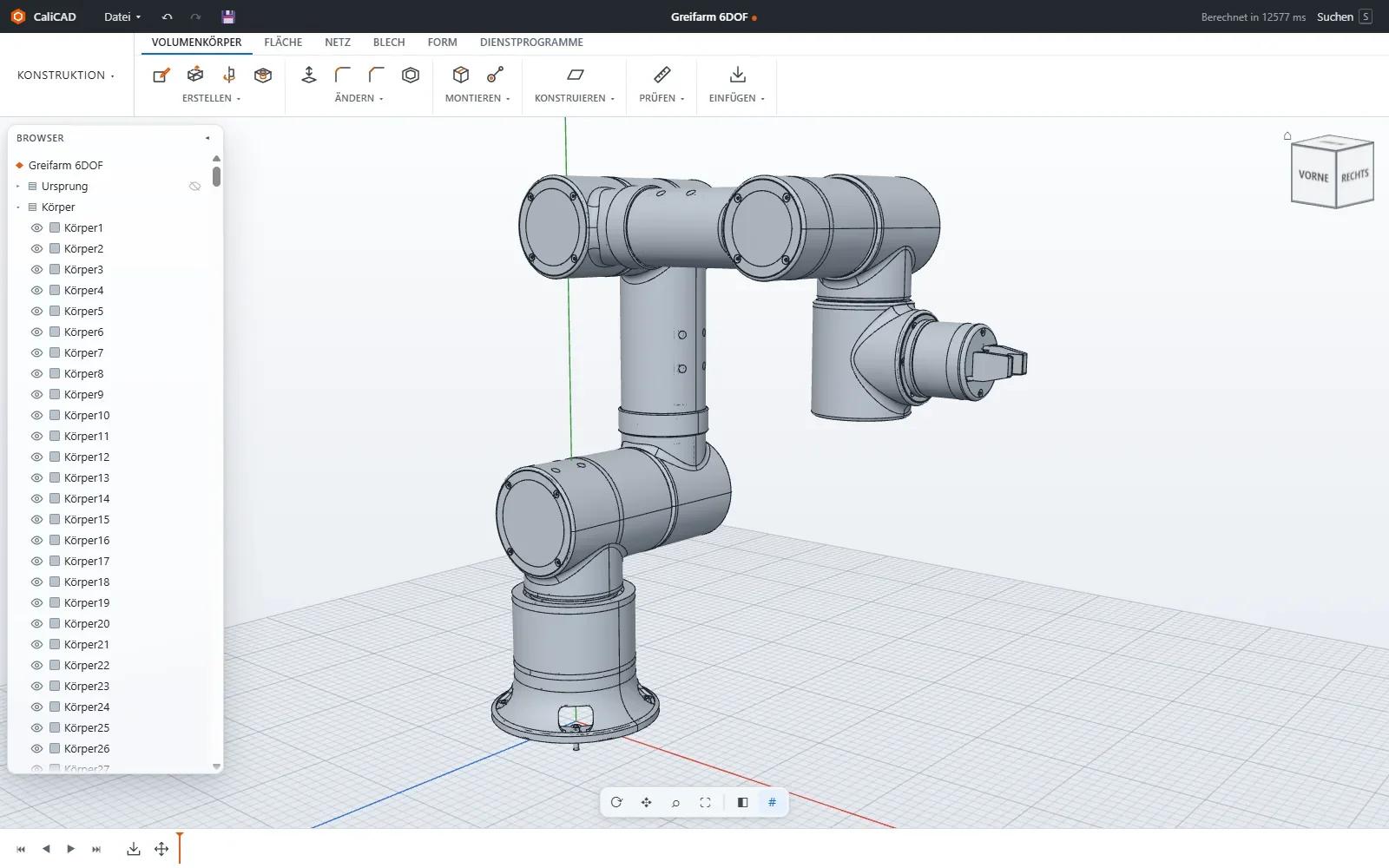
Task: Select the revolve tool icon
Action: (x=229, y=76)
